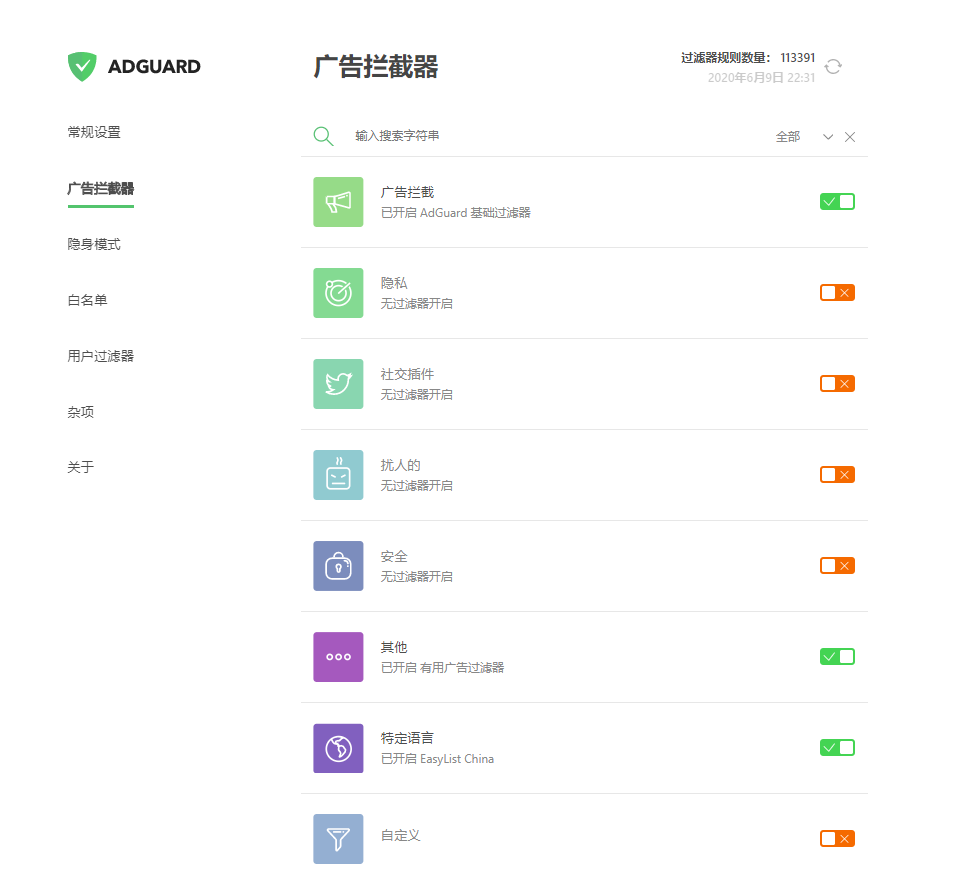The width and height of the screenshot is (962, 876).
Task: Click the 用户过滤器 sidebar link
Action: 101,356
